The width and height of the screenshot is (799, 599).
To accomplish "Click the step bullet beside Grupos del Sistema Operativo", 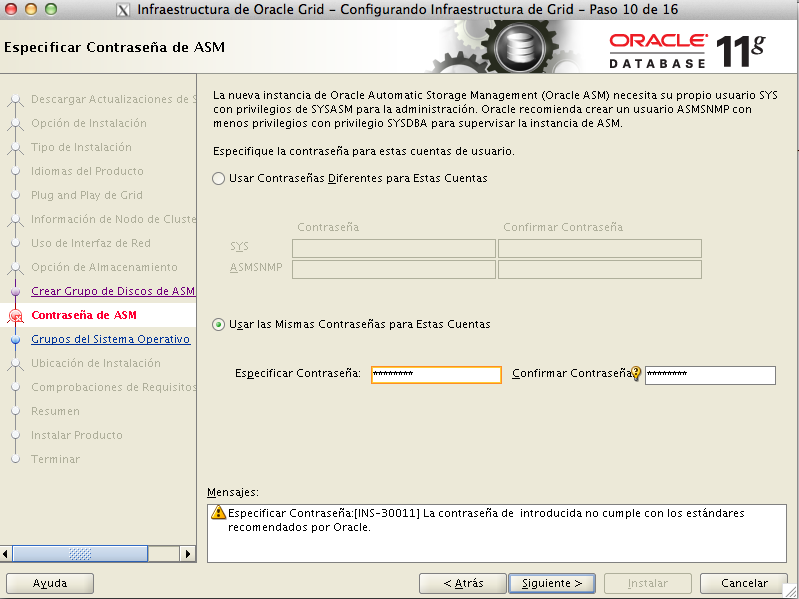I will click(15, 340).
